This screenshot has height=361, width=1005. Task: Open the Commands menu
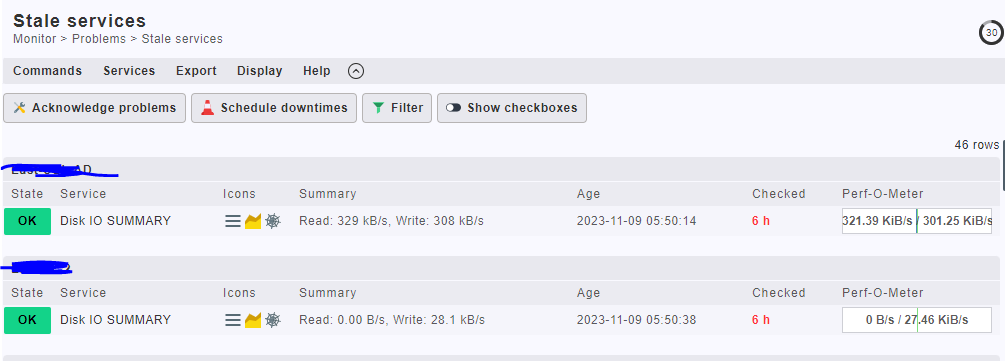[x=47, y=71]
